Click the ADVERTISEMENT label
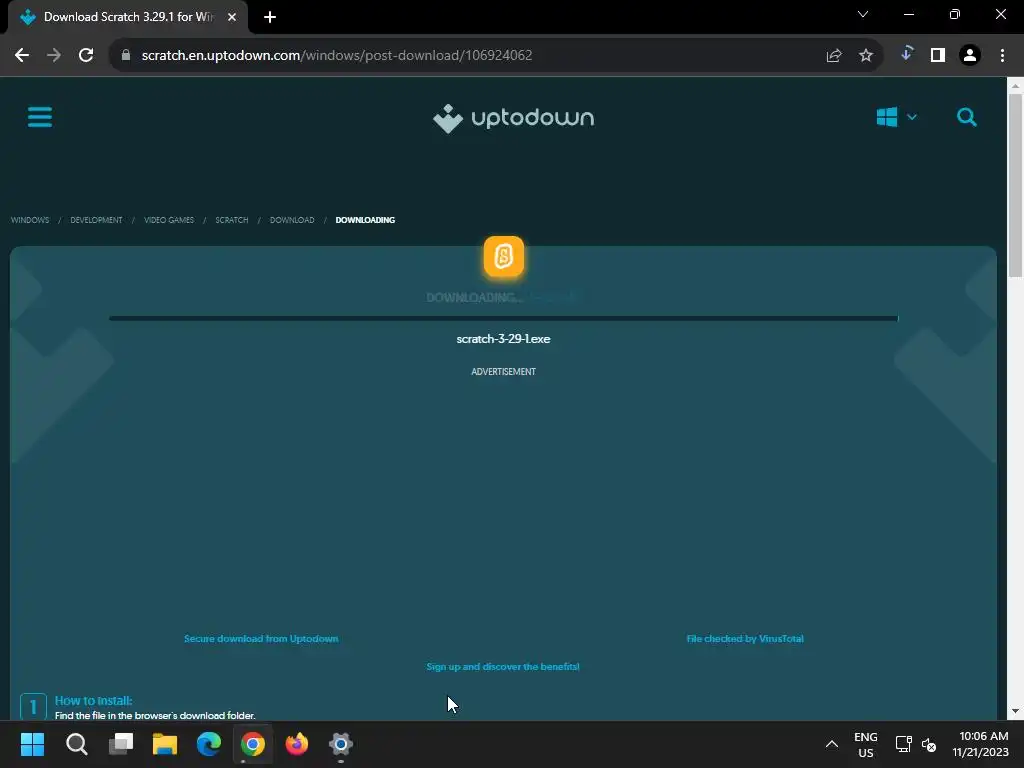Screen dimensions: 1024x768 click(504, 372)
